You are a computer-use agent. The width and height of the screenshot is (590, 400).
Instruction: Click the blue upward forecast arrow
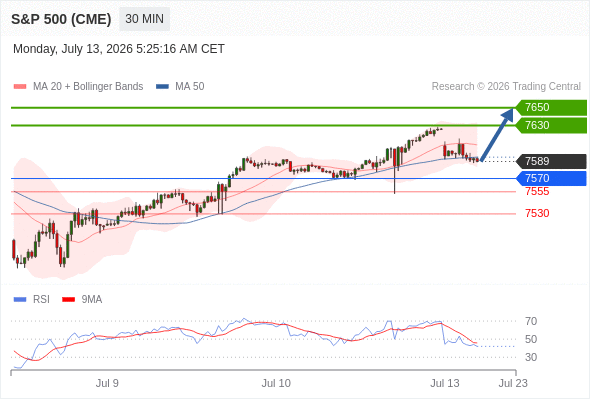pos(497,135)
